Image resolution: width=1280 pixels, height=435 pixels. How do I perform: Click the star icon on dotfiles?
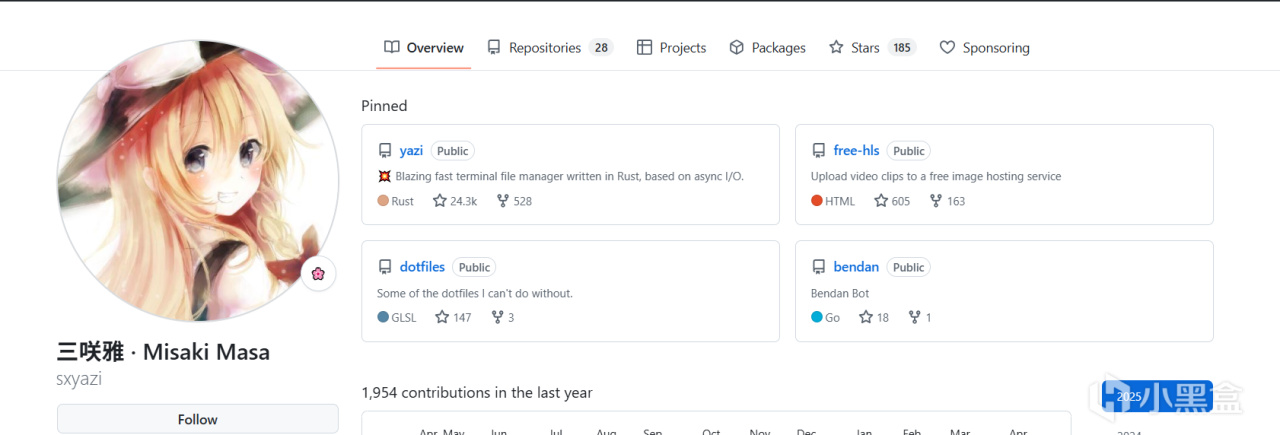(x=442, y=317)
